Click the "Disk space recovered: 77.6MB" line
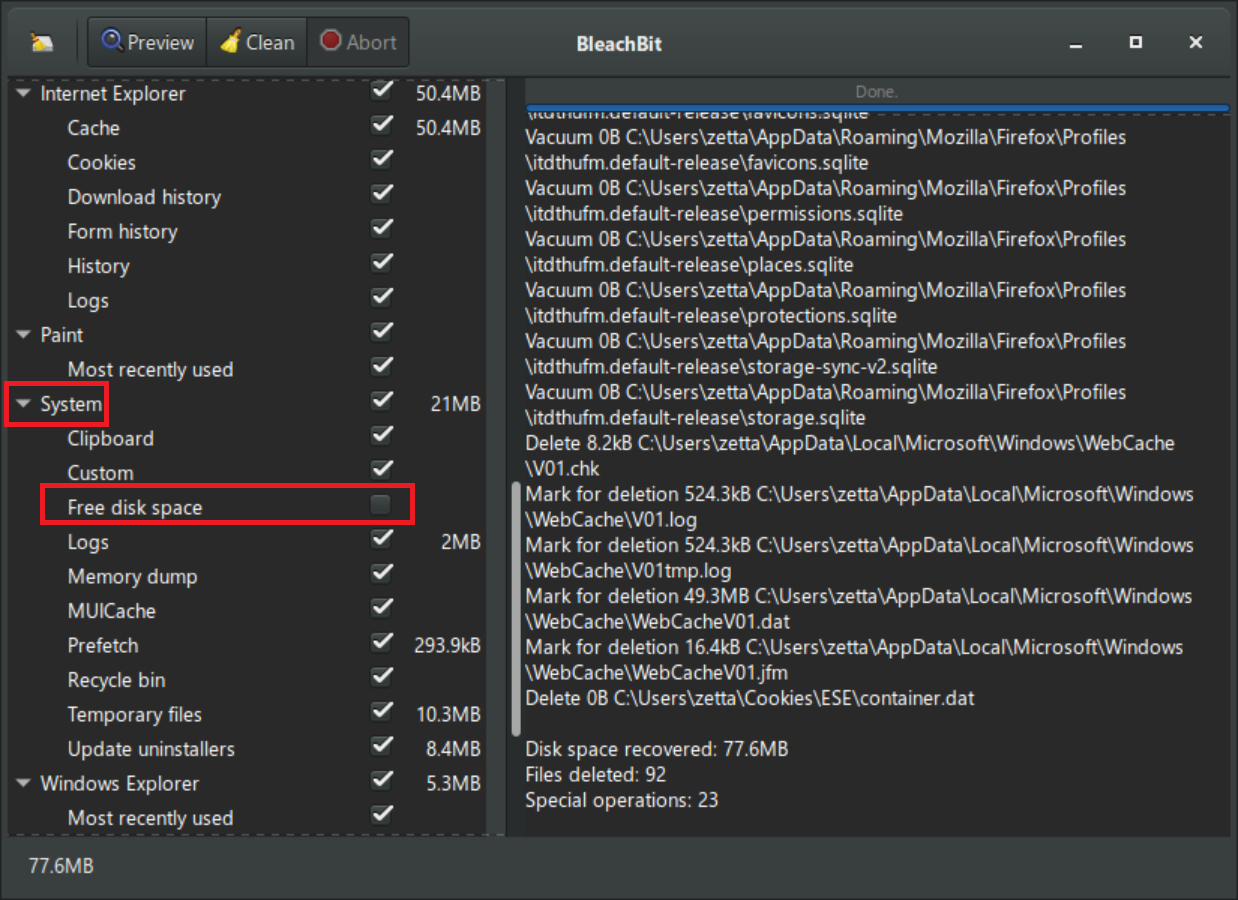Image resolution: width=1238 pixels, height=900 pixels. (x=657, y=749)
